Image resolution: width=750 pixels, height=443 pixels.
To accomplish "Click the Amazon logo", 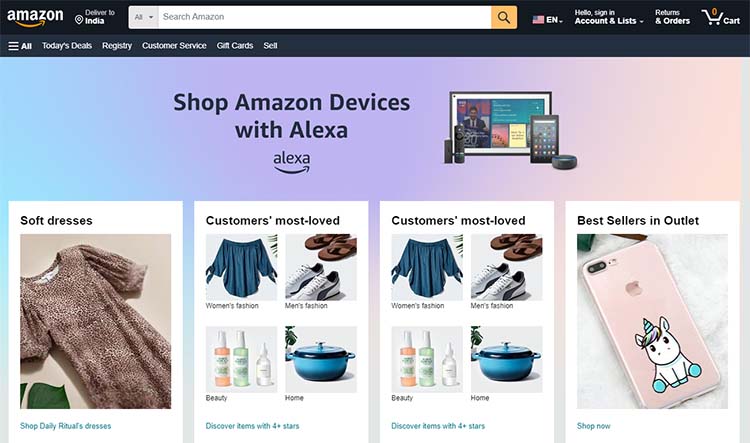I will (35, 17).
